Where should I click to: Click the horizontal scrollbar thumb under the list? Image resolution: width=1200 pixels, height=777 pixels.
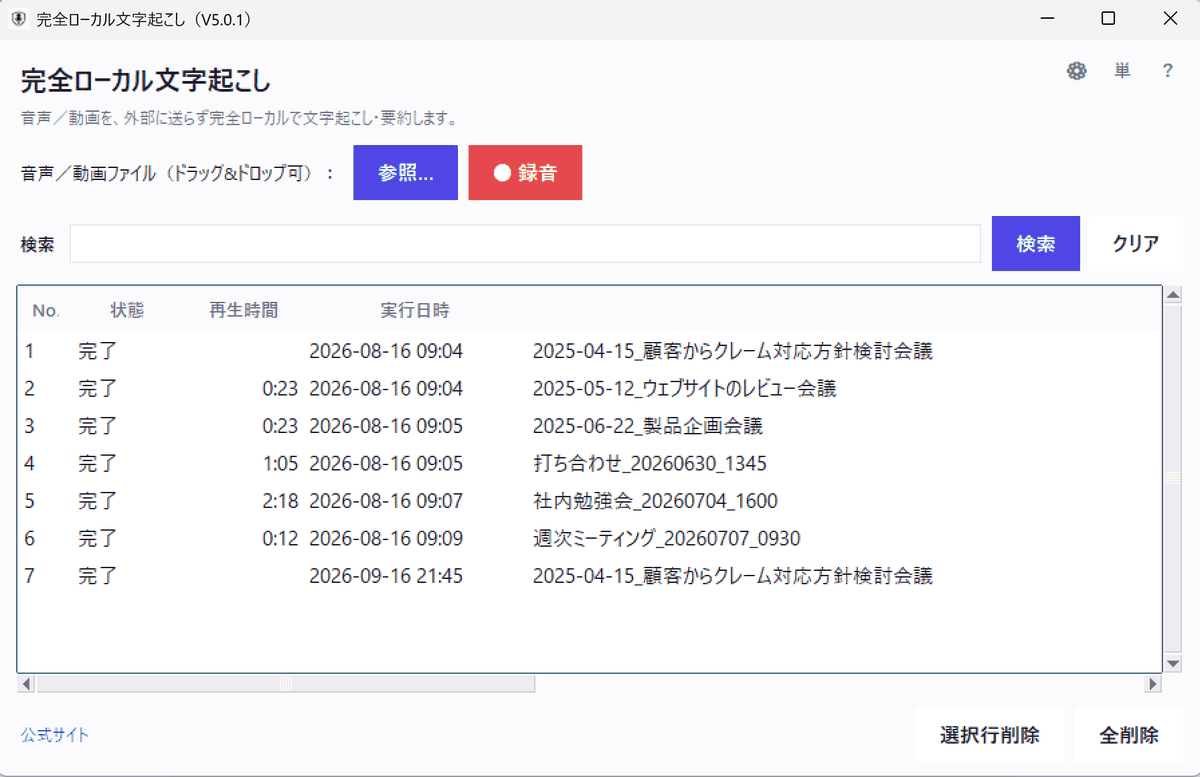coord(286,684)
